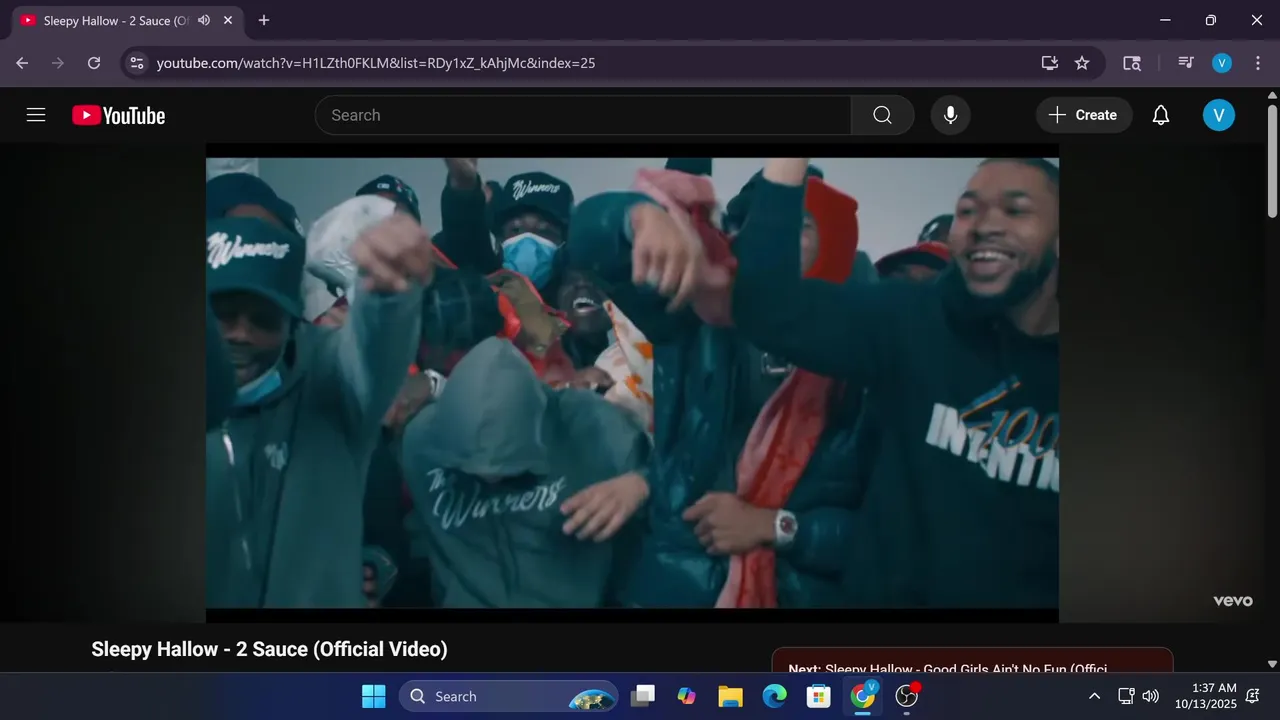This screenshot has height=720, width=1280.
Task: Go back with browser back arrow
Action: pyautogui.click(x=22, y=63)
